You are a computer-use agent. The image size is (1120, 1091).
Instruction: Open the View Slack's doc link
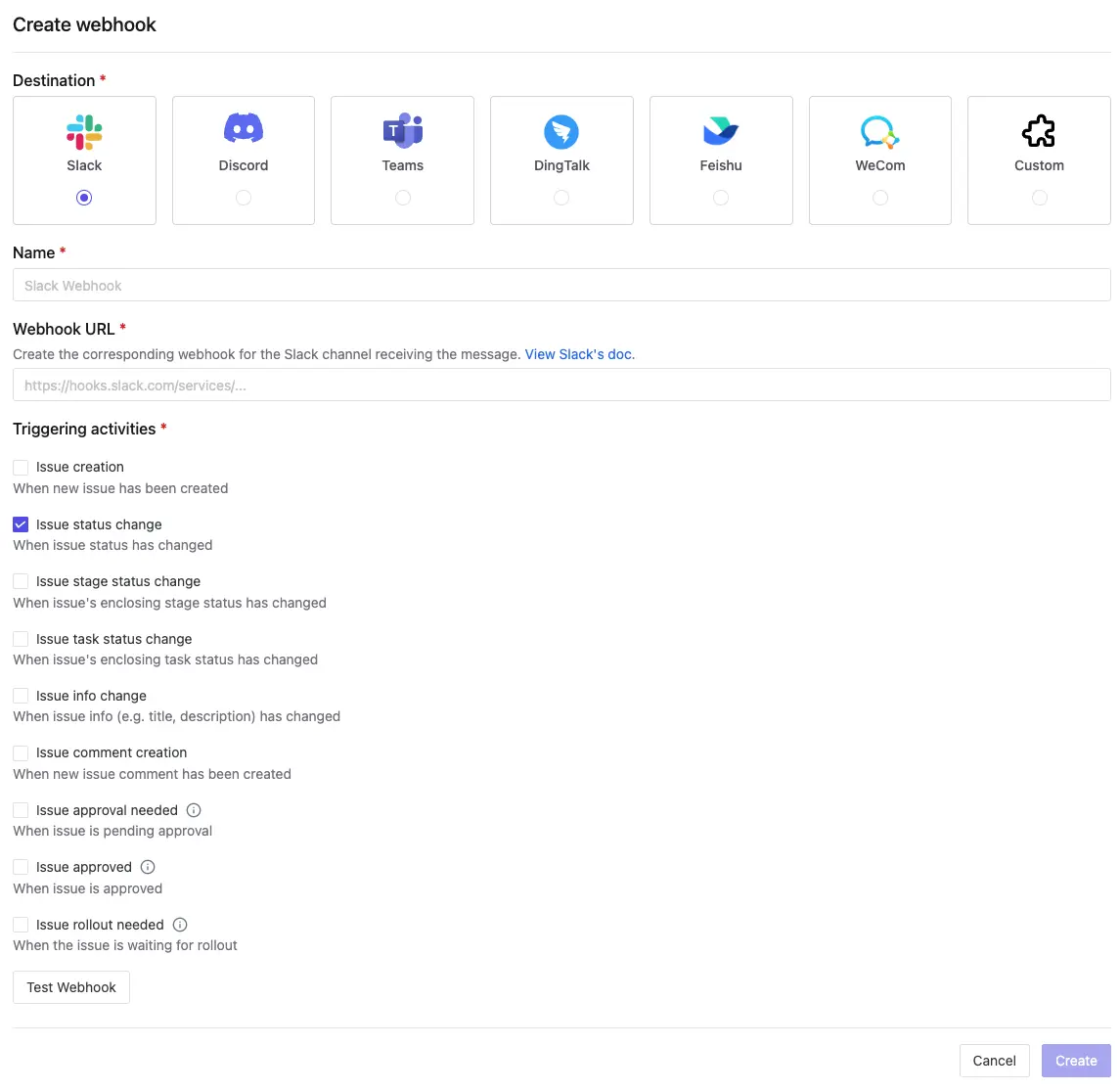[579, 354]
